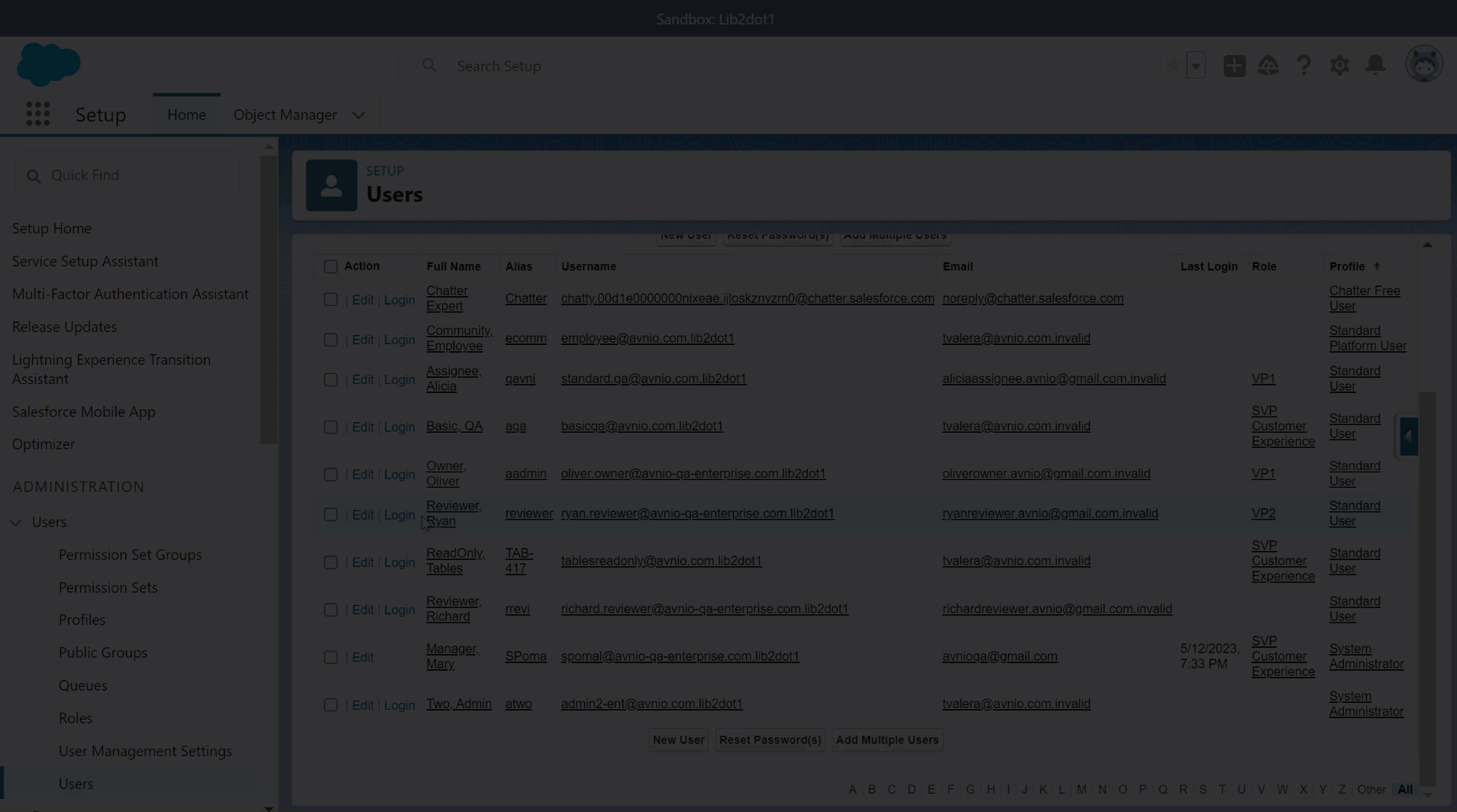Screen dimensions: 1457x812
Task: Open richardreviewer.avnio@gmail.com.invalid email
Action: 1057,609
